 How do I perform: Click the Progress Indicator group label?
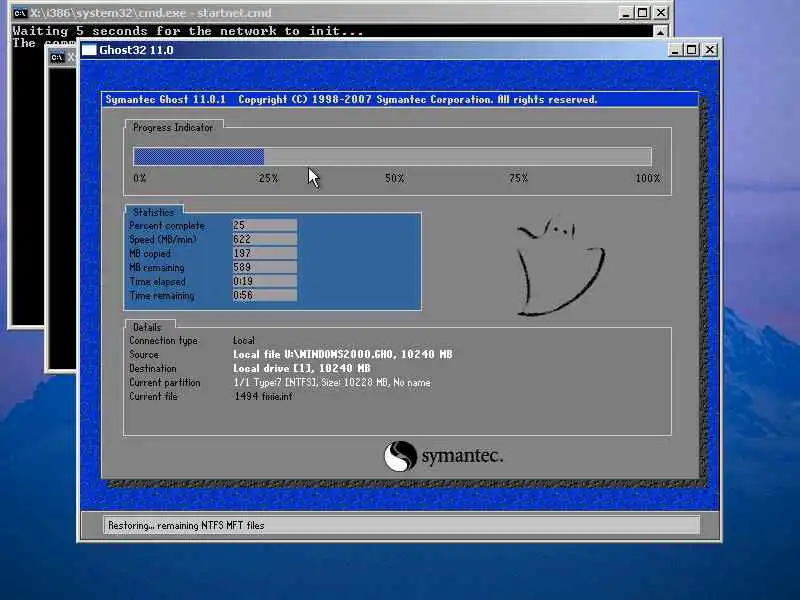pos(172,128)
